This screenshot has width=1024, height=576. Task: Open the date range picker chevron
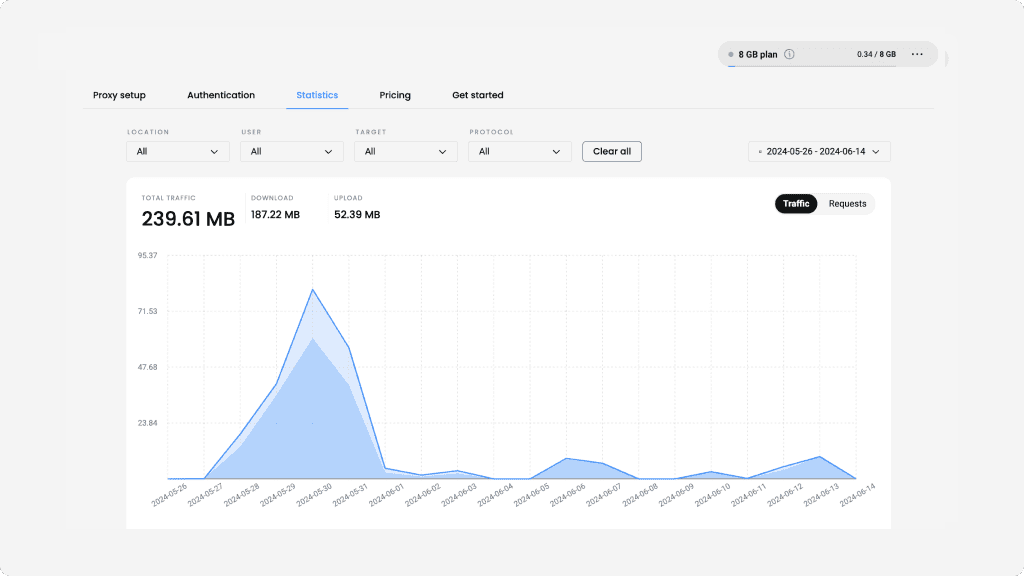click(x=876, y=152)
